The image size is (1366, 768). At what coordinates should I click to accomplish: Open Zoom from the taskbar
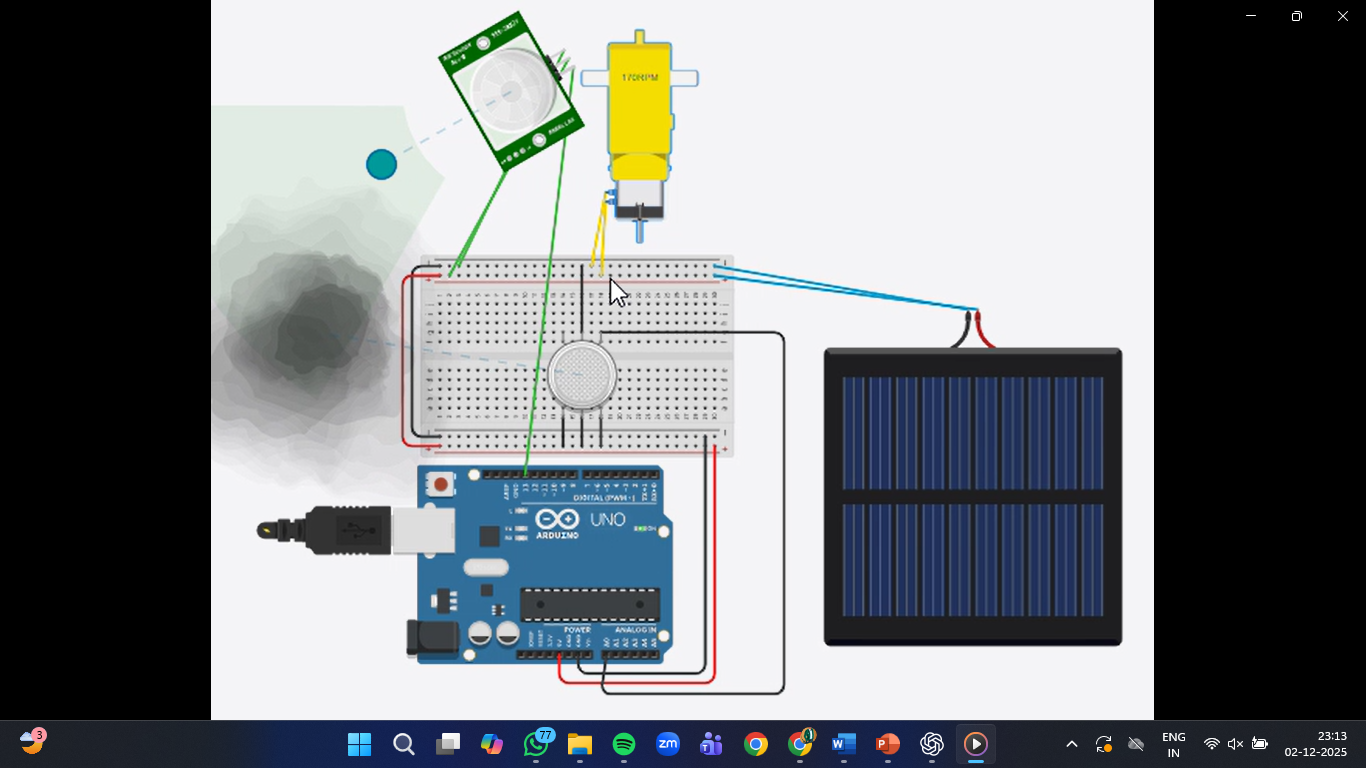point(667,745)
